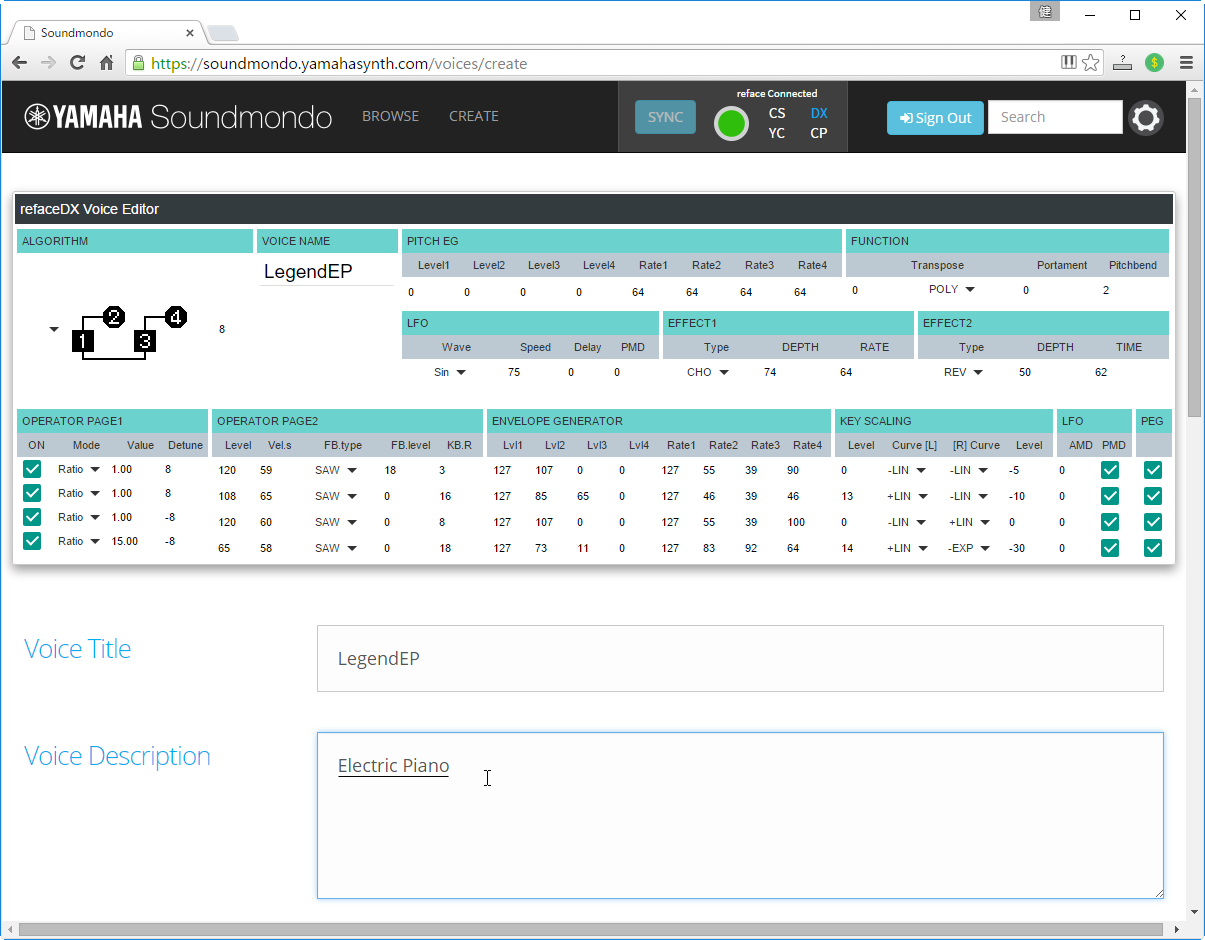Open the POLY mode dropdown

coord(952,290)
